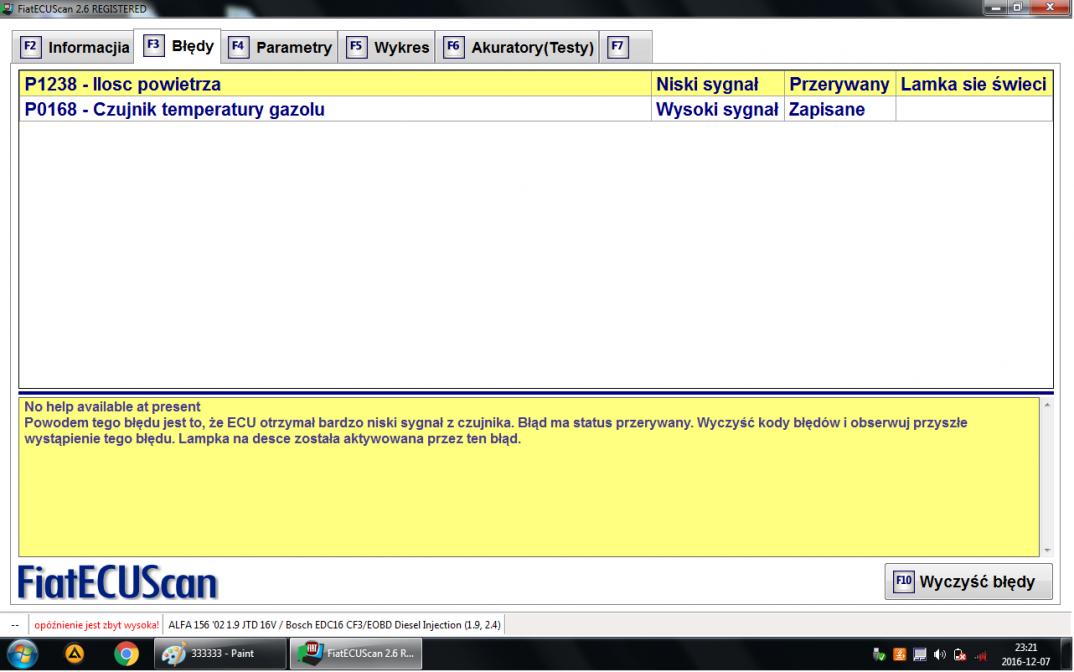1074x672 pixels.
Task: Click the Niski sygnał cell
Action: pos(717,84)
